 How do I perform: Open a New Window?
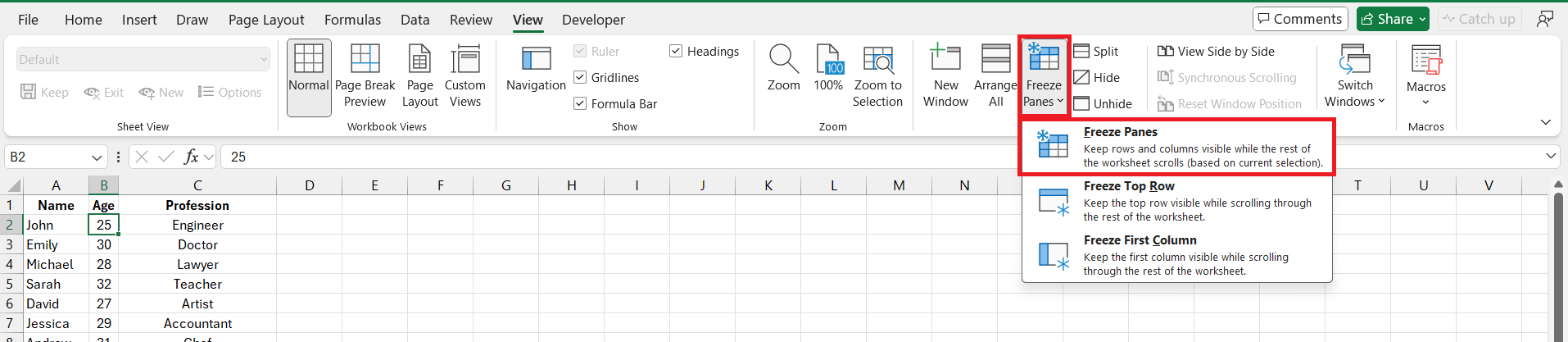pyautogui.click(x=945, y=77)
